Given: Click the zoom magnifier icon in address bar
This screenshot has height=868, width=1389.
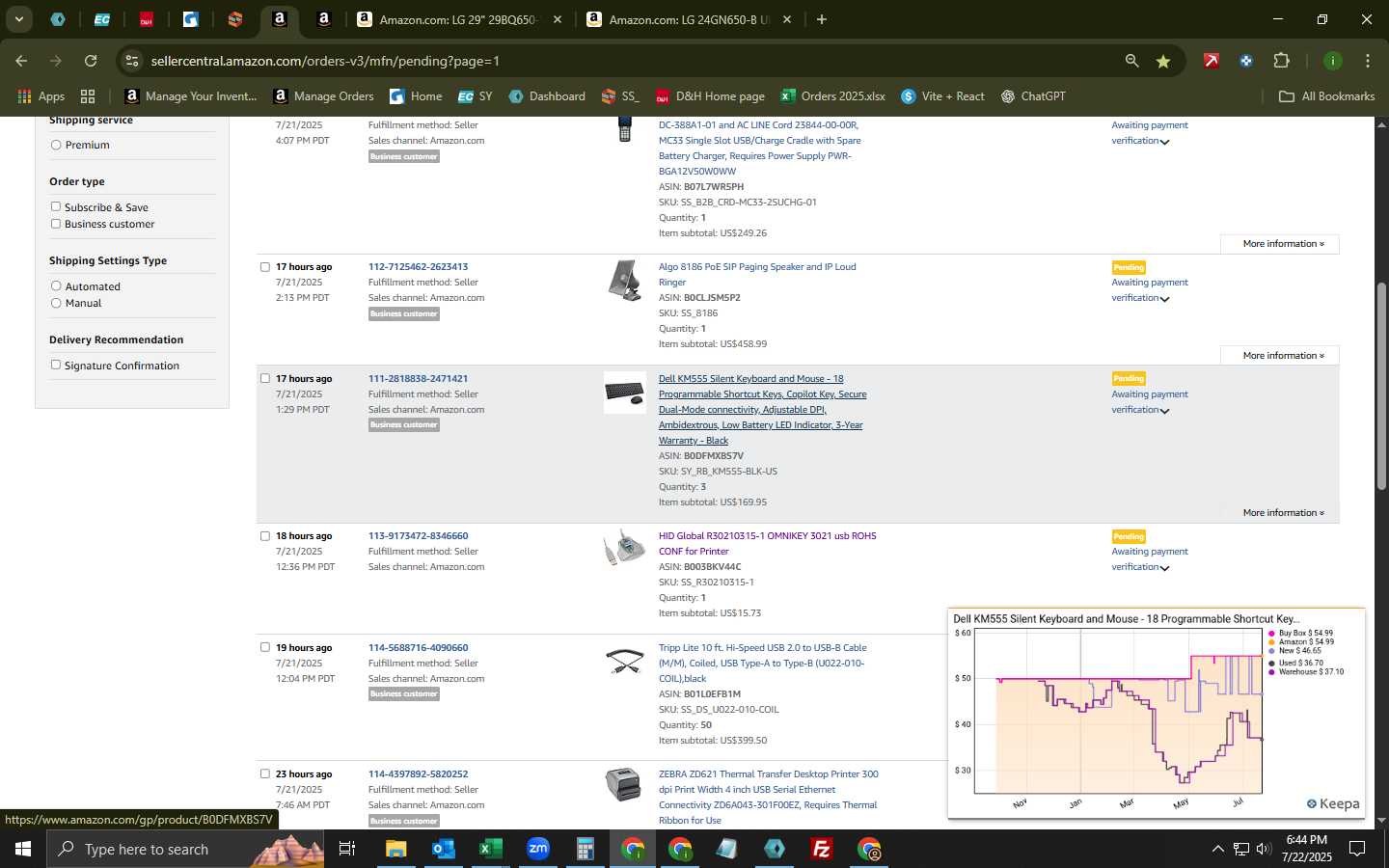Looking at the screenshot, I should 1131,61.
